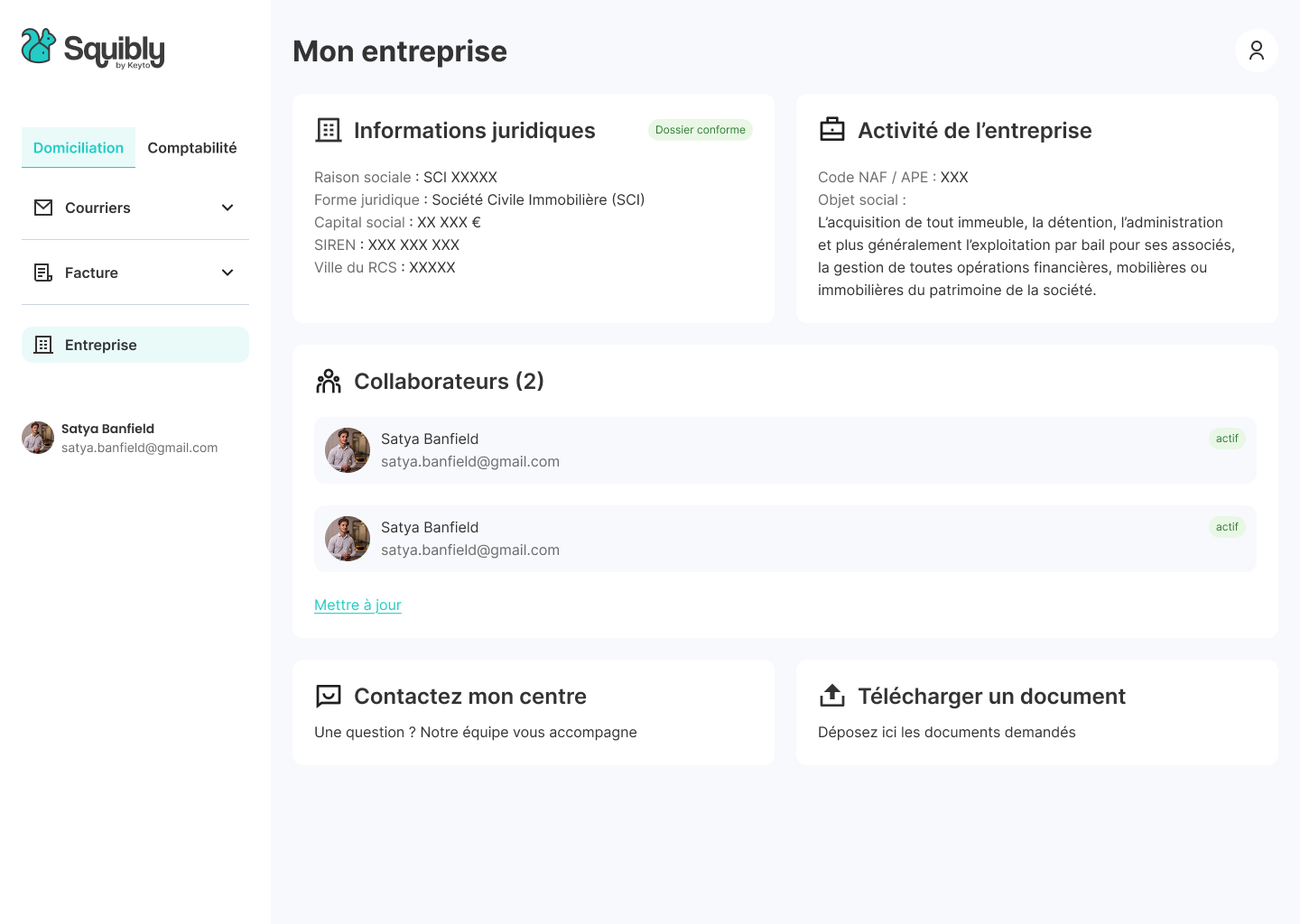Expand the Facture menu chevron

pos(227,273)
